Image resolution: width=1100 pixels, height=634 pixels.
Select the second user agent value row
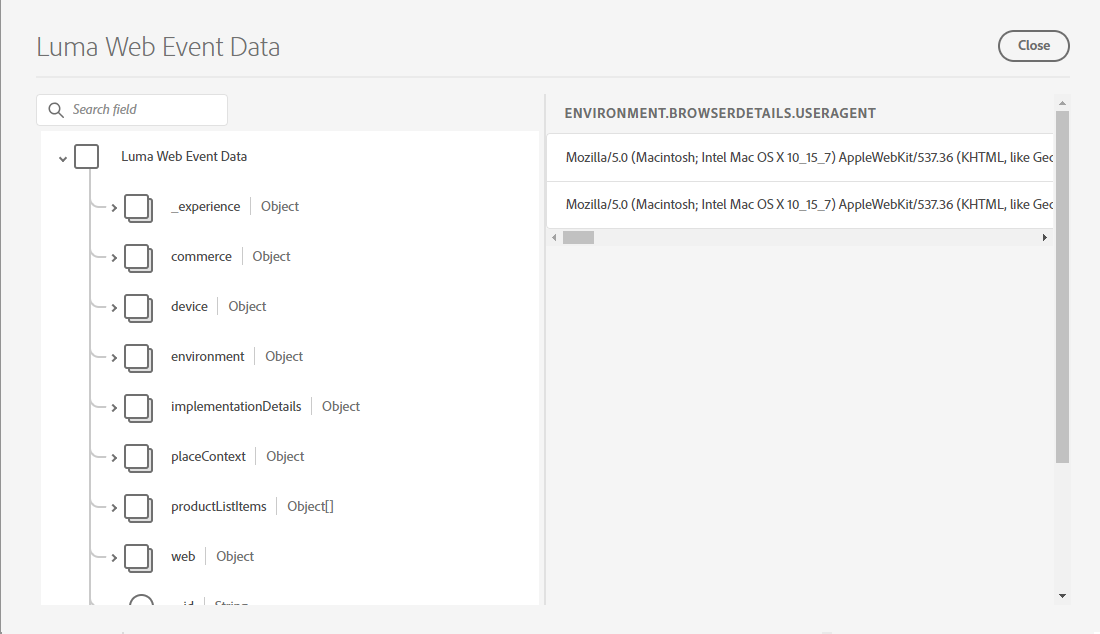800,205
